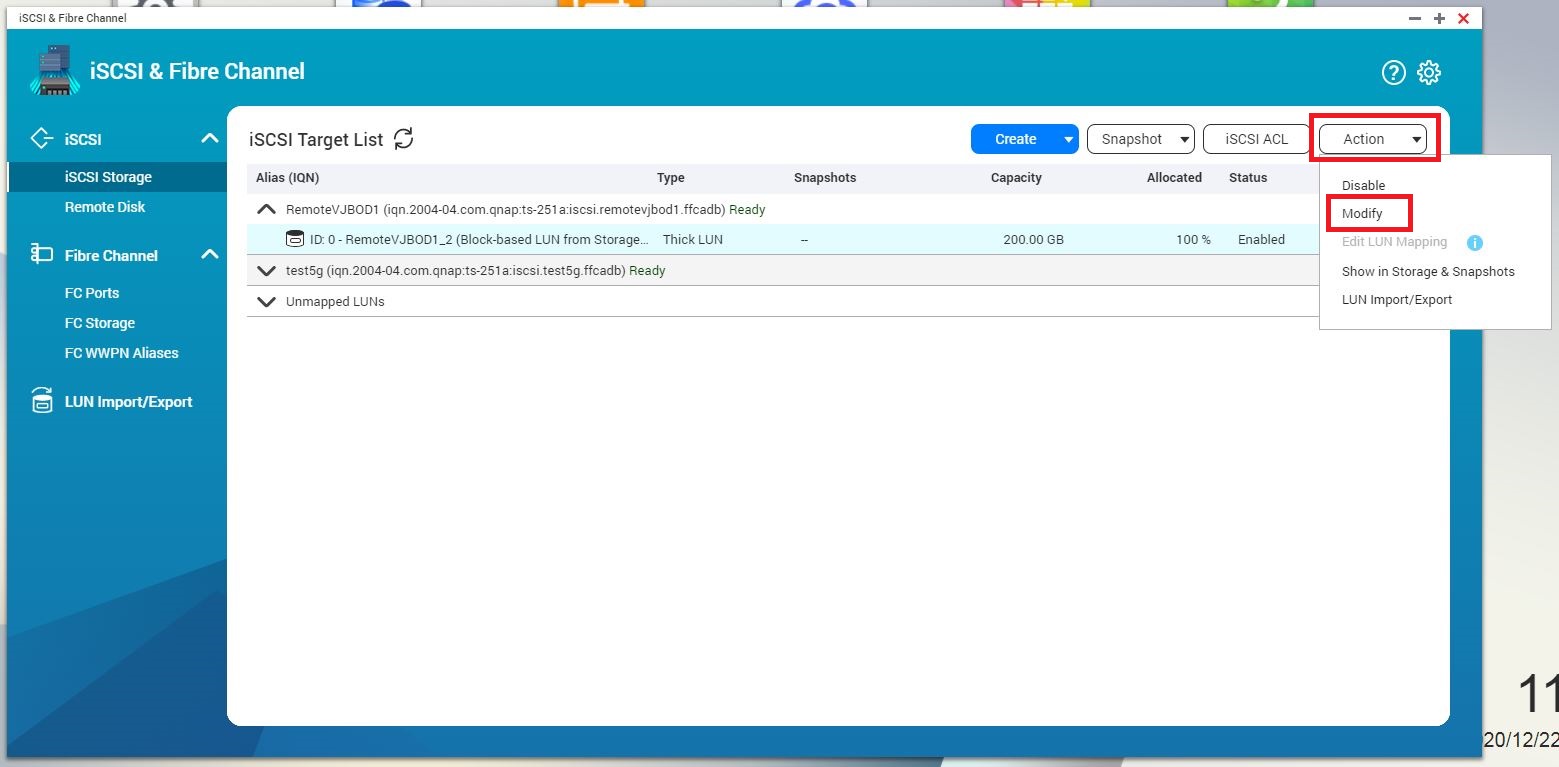The width and height of the screenshot is (1559, 767).
Task: Click the LUN Import/Export sidebar icon
Action: 42,401
